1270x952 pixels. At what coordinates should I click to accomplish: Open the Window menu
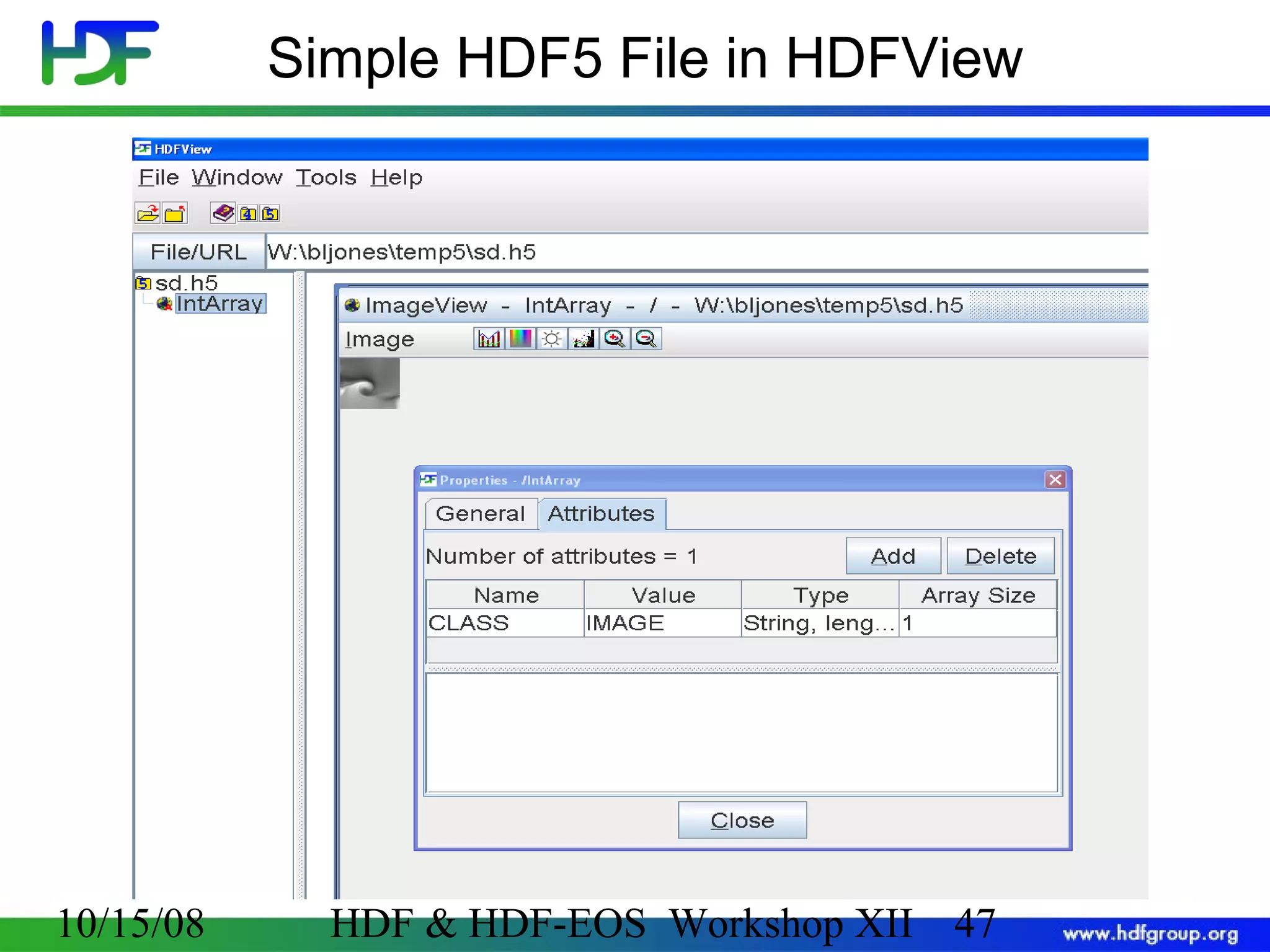pos(237,178)
